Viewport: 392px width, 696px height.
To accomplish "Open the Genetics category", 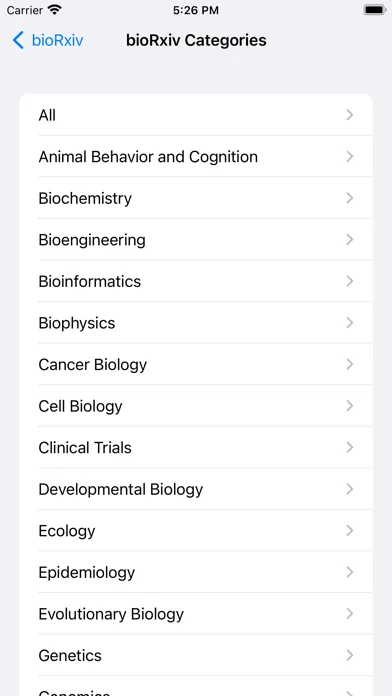I will coord(196,656).
